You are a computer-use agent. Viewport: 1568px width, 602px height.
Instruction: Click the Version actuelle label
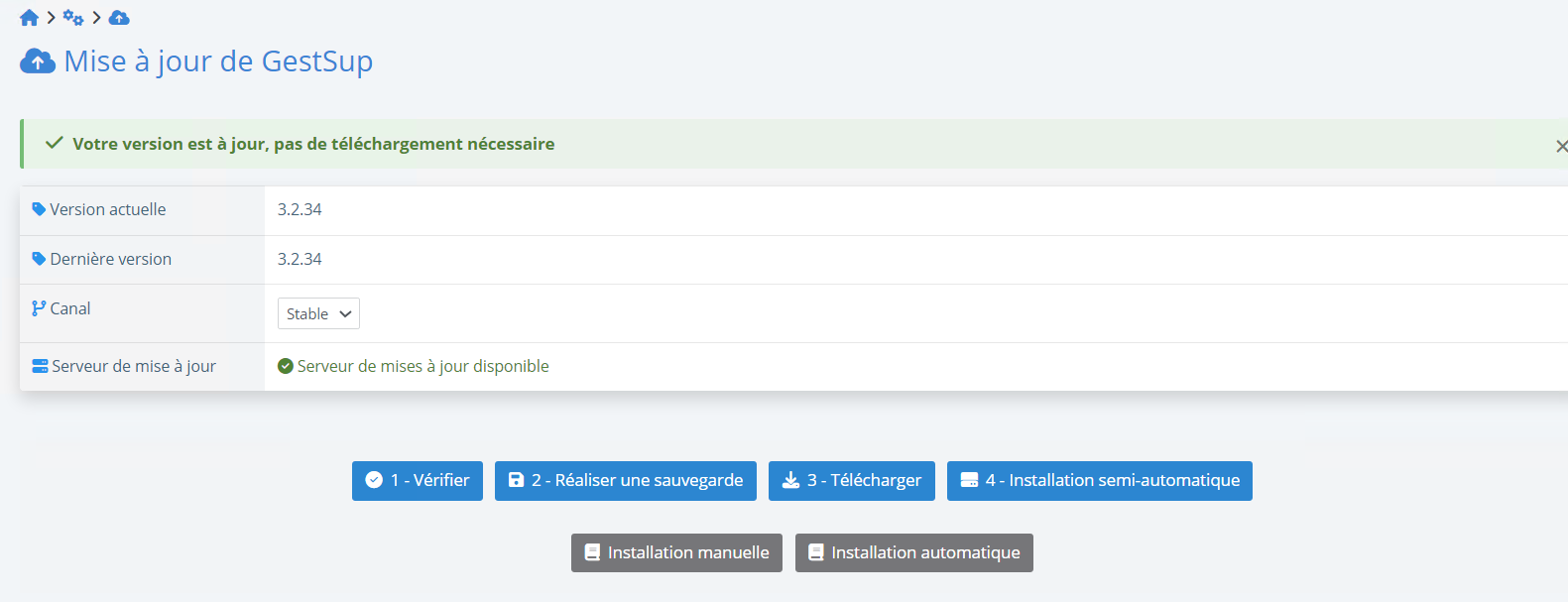[x=108, y=209]
